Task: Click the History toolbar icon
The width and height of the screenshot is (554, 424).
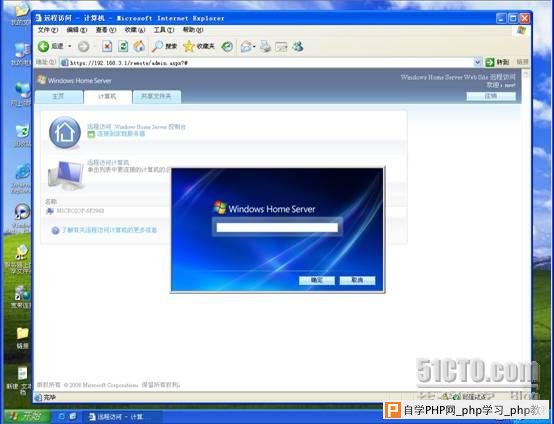Action: pyautogui.click(x=227, y=46)
